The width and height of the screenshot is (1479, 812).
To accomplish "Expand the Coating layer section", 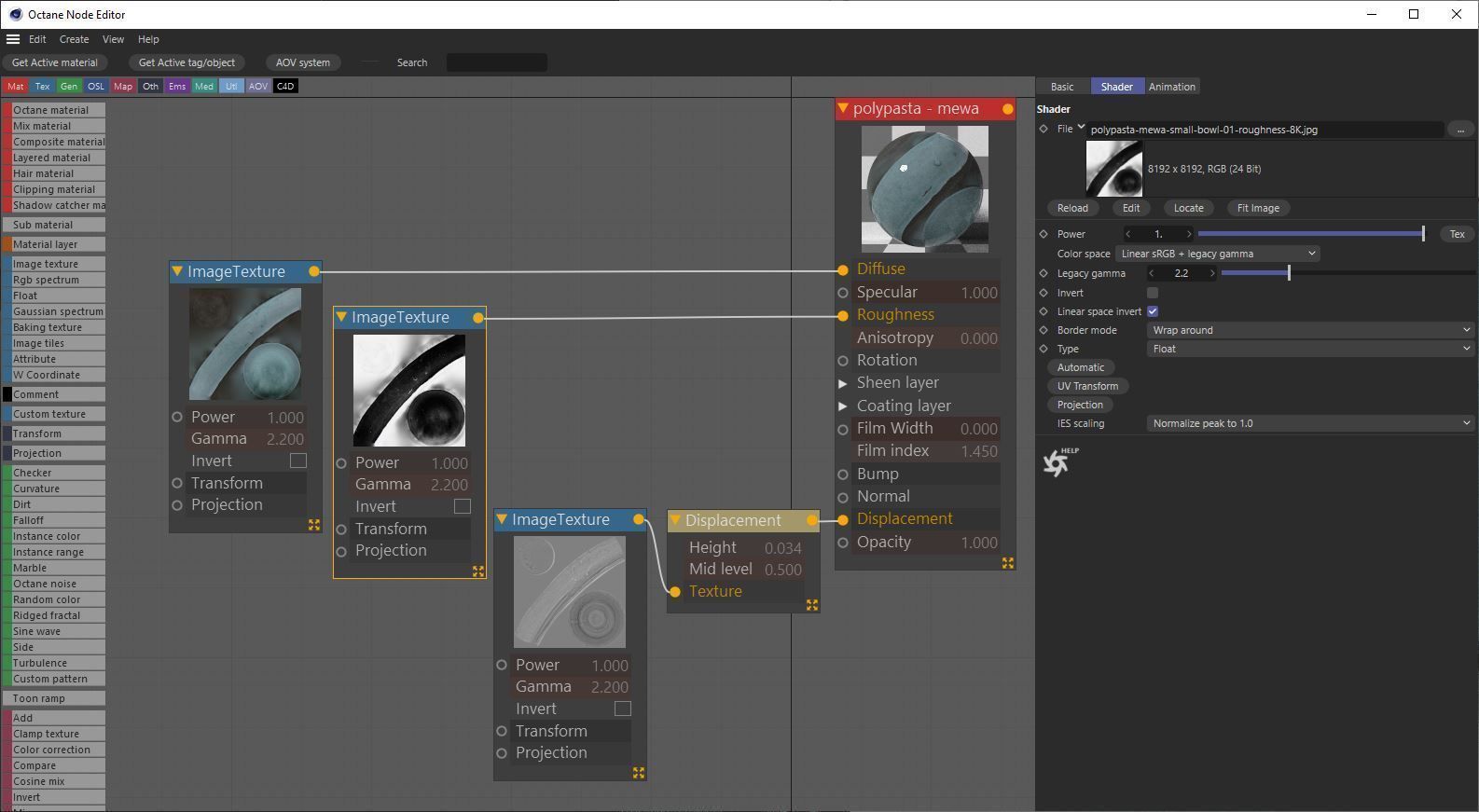I will (843, 406).
